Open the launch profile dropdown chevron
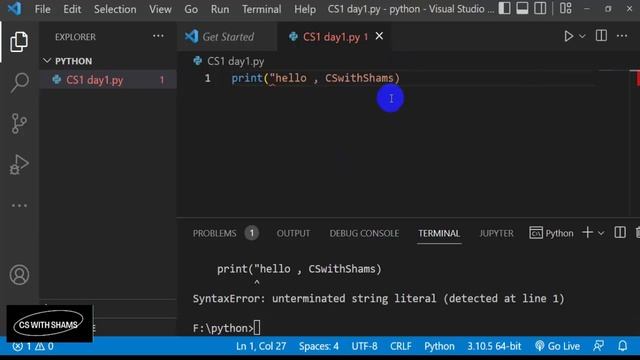The image size is (640, 360). click(601, 233)
